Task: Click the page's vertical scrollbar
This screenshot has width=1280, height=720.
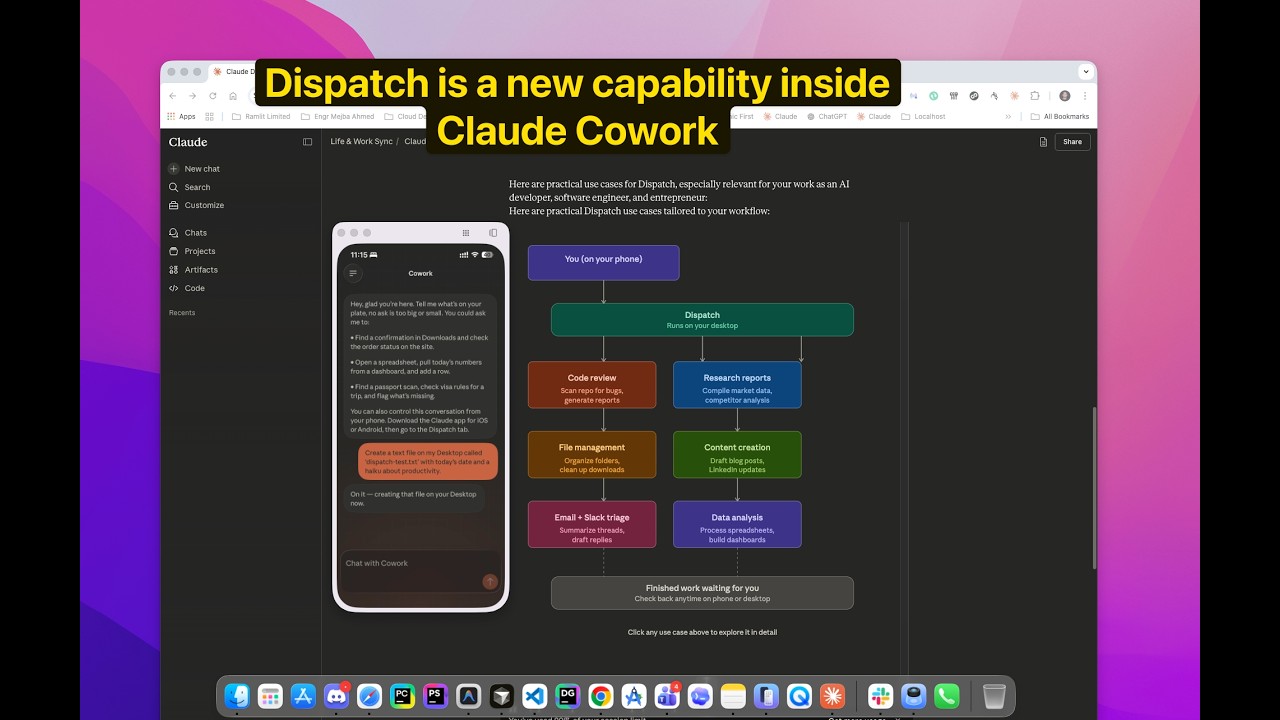Action: (x=1093, y=487)
